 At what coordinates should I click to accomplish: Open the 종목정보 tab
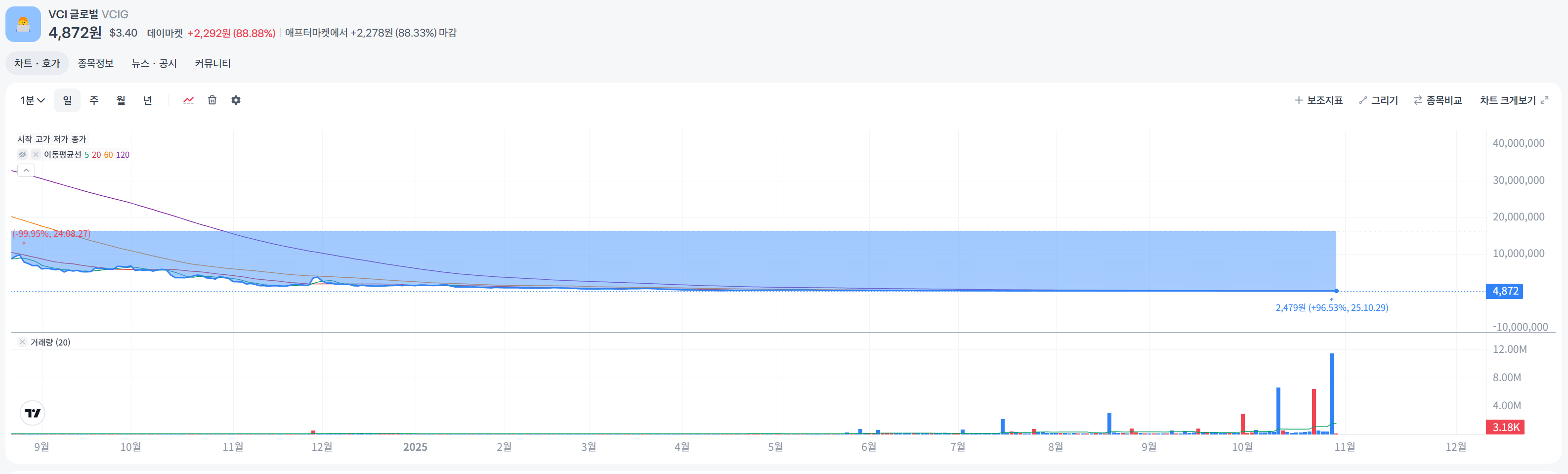coord(95,63)
